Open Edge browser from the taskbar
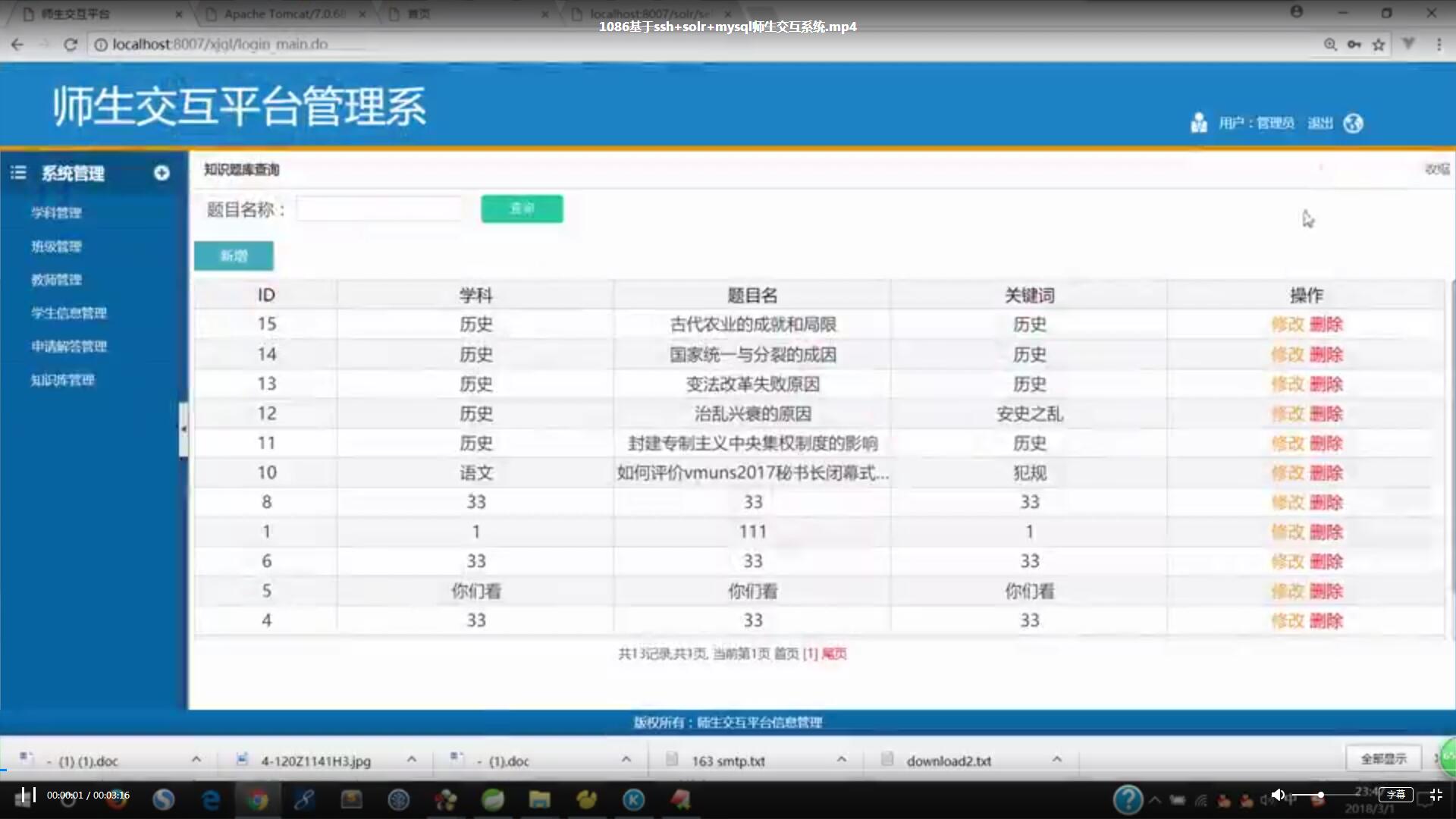 coord(211,799)
